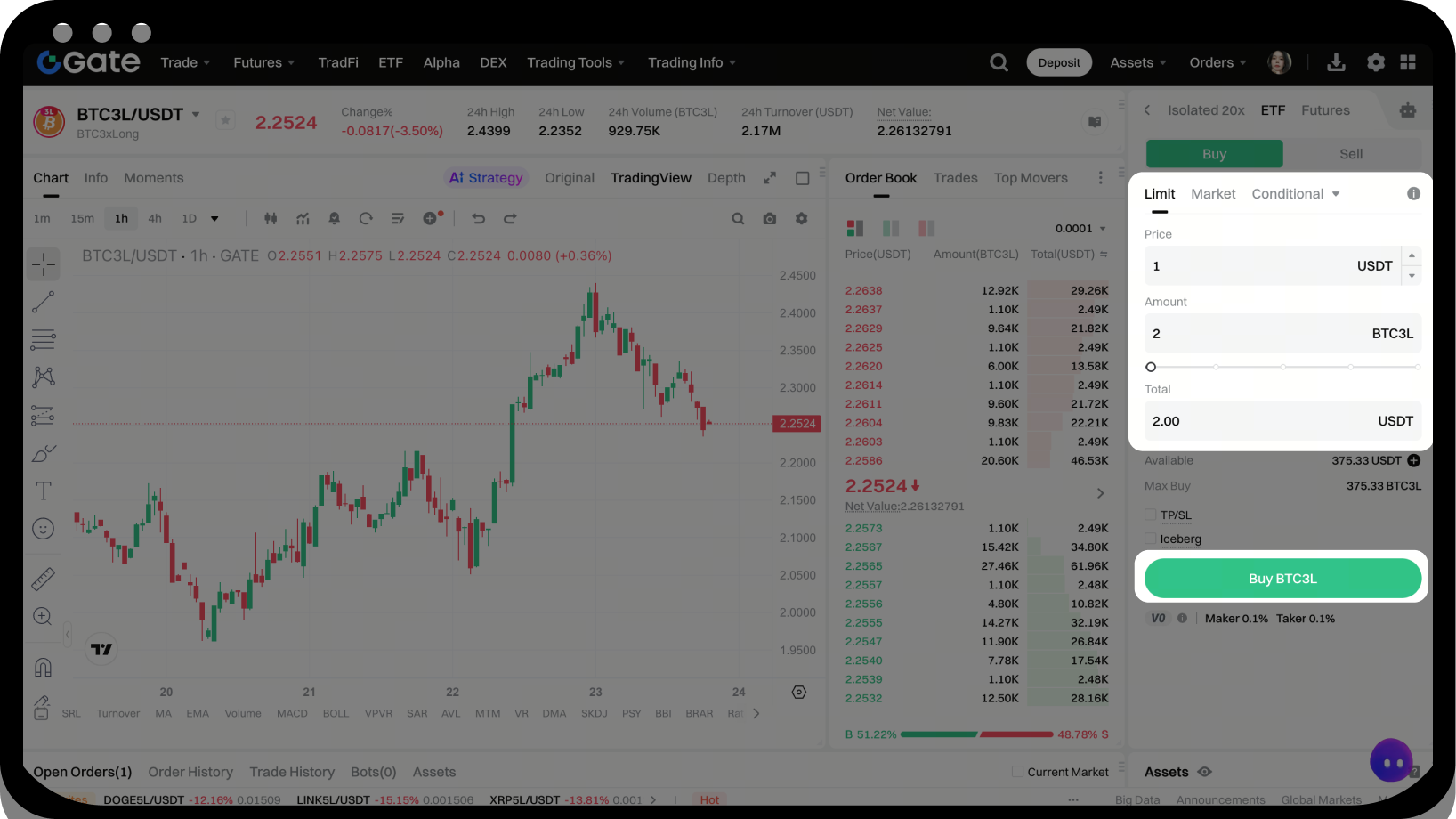Select the text annotation tool
The height and width of the screenshot is (819, 1456).
(43, 491)
